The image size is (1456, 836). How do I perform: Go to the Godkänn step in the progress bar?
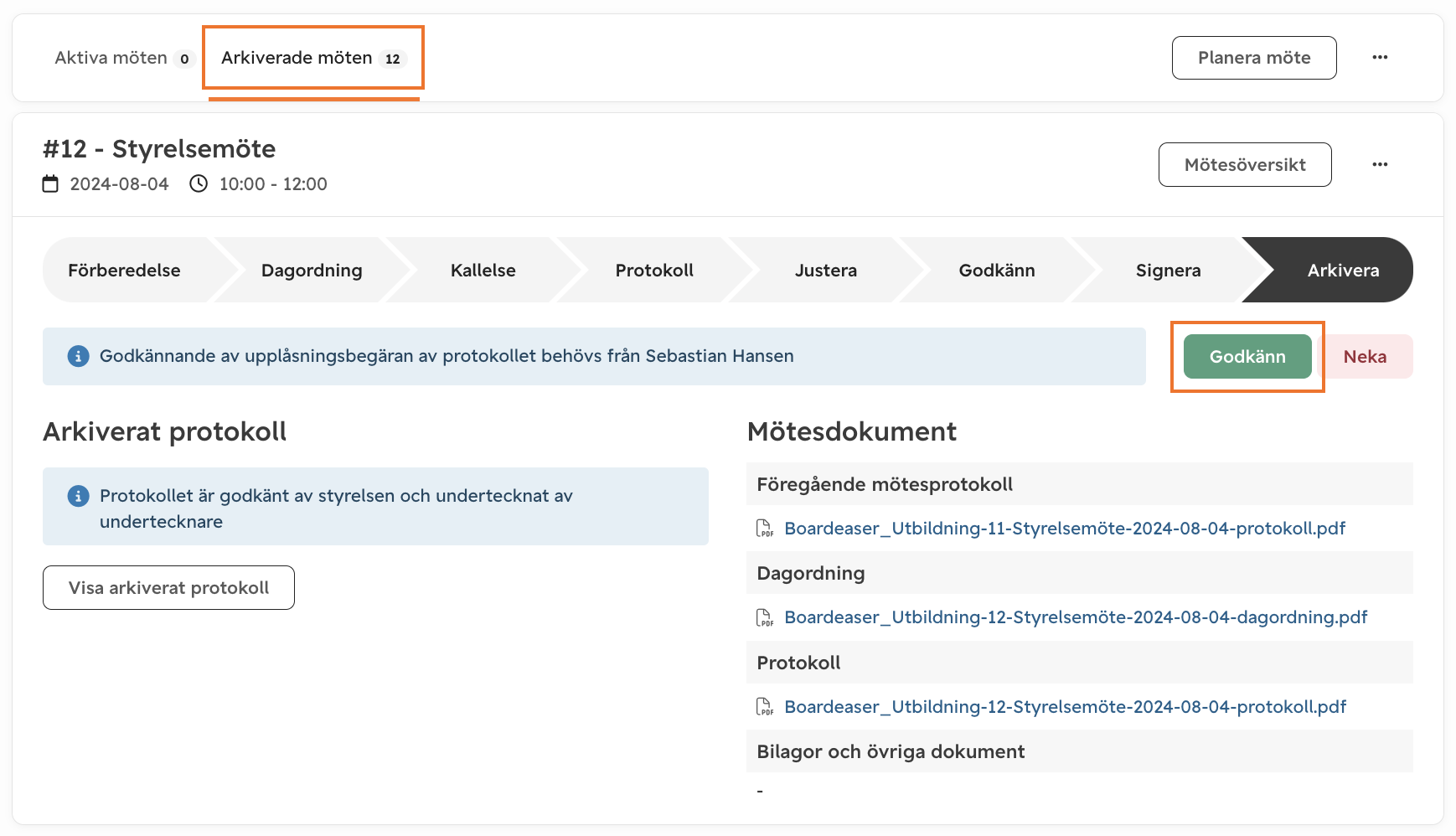tap(997, 271)
